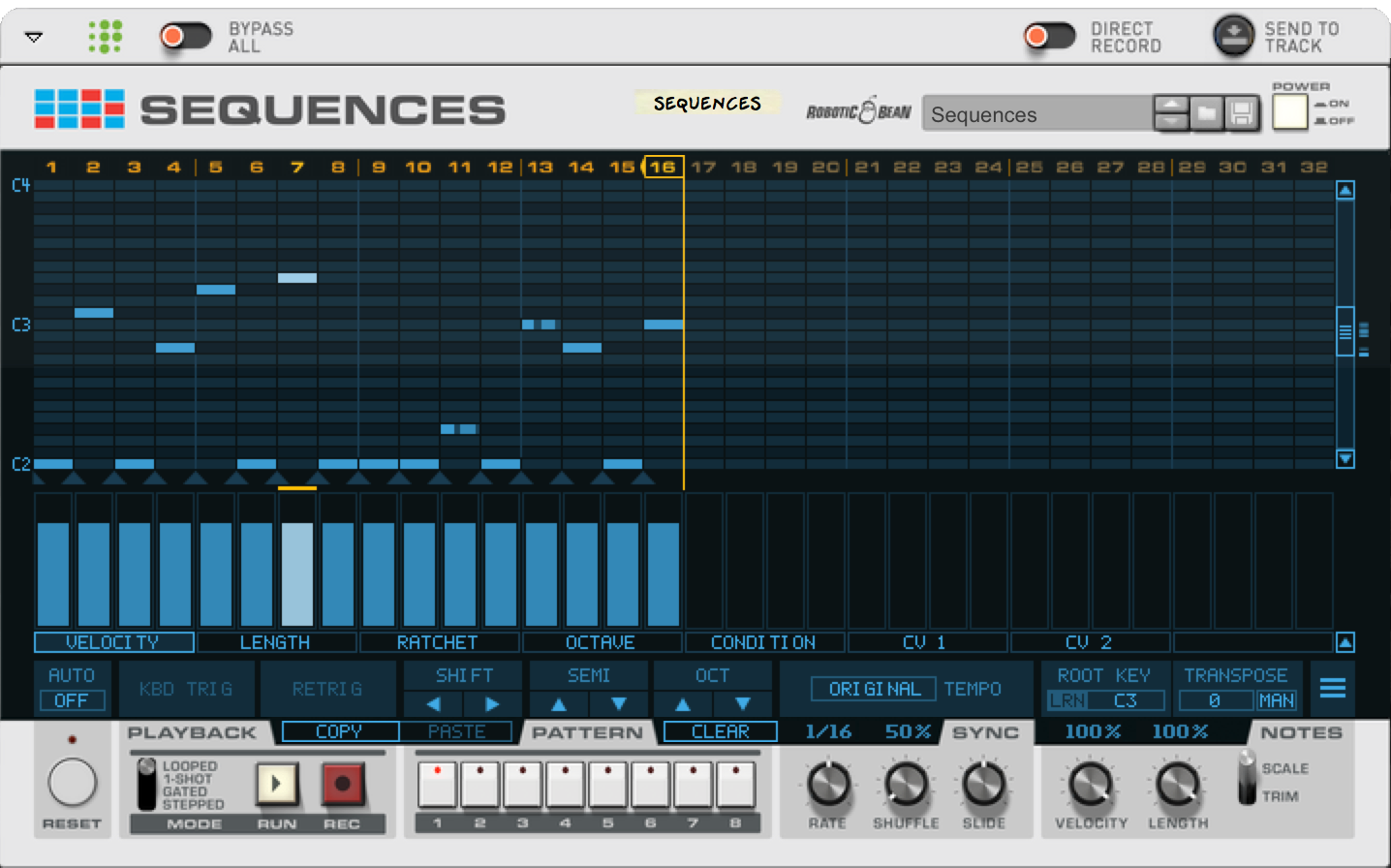Image resolution: width=1391 pixels, height=868 pixels.
Task: Click the green dot grid device icon
Action: pyautogui.click(x=106, y=37)
